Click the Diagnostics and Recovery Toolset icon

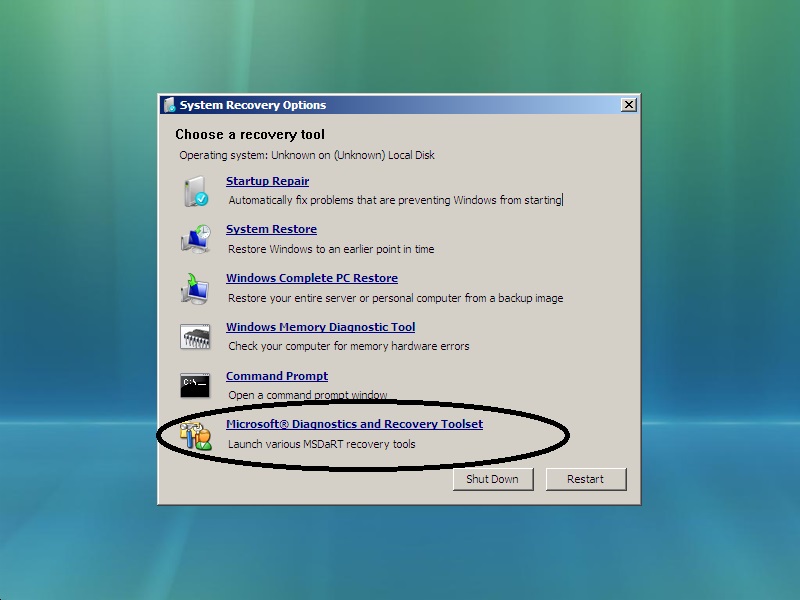[195, 436]
